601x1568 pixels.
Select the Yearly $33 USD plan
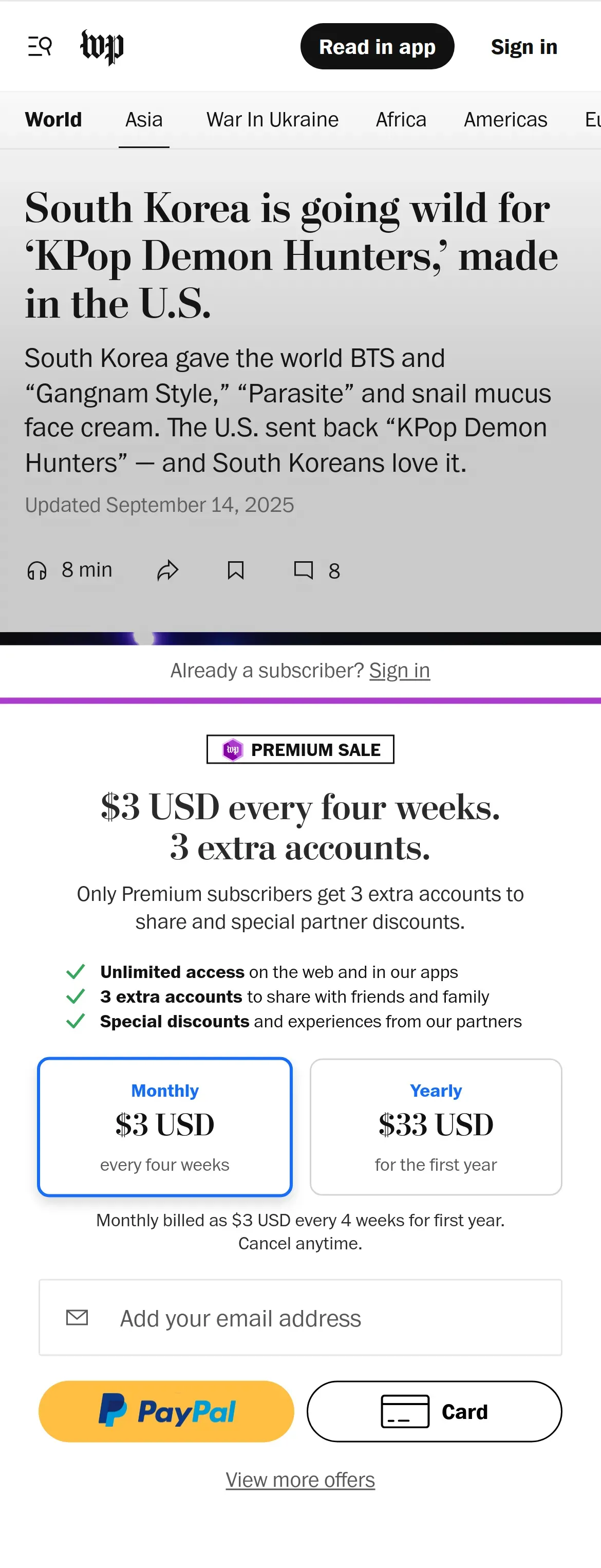click(x=436, y=1126)
